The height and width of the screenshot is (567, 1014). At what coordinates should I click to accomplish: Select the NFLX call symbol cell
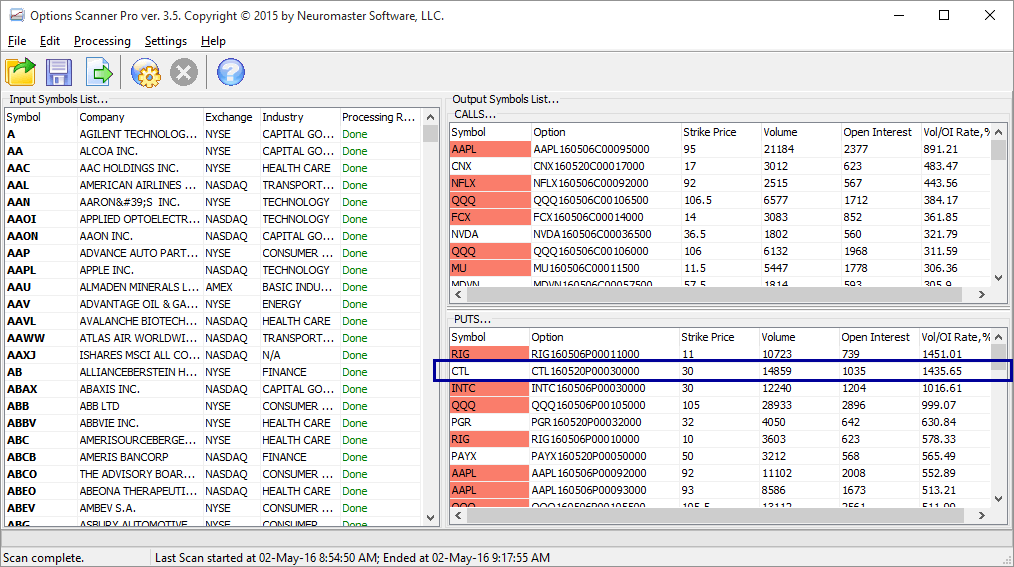(490, 183)
